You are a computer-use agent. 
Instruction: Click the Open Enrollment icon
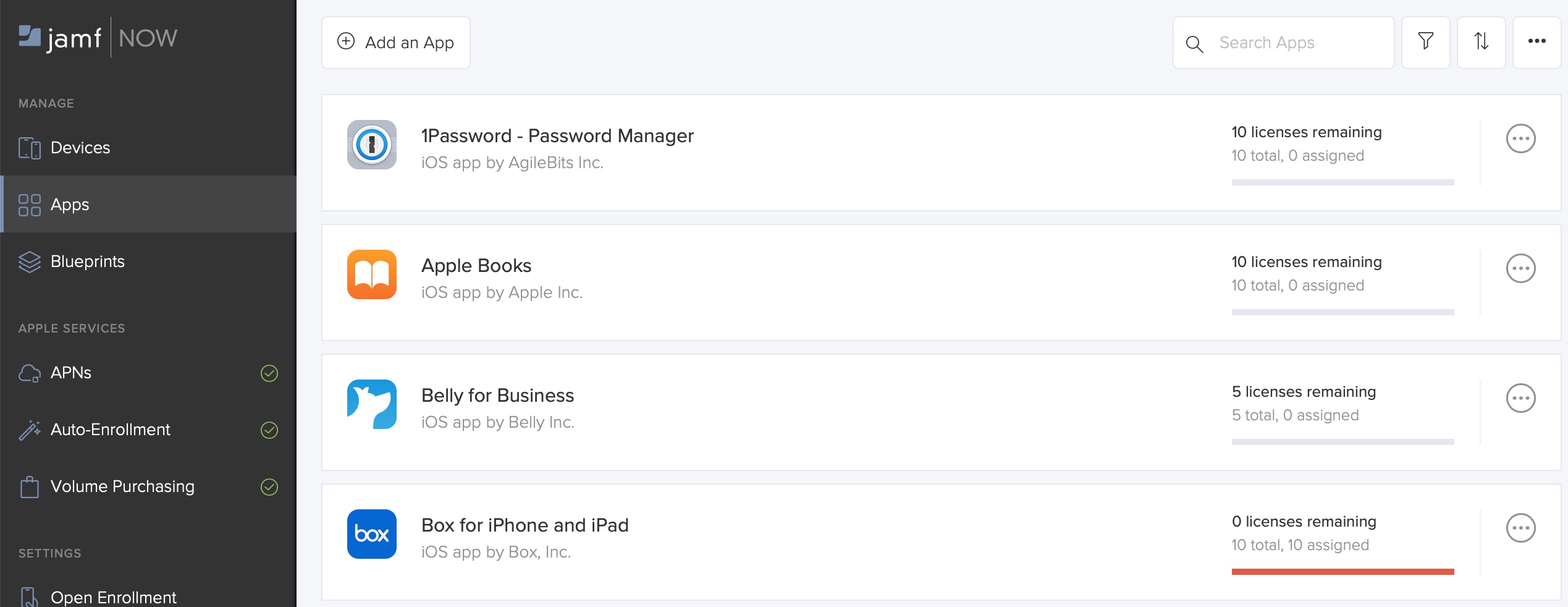click(x=29, y=595)
